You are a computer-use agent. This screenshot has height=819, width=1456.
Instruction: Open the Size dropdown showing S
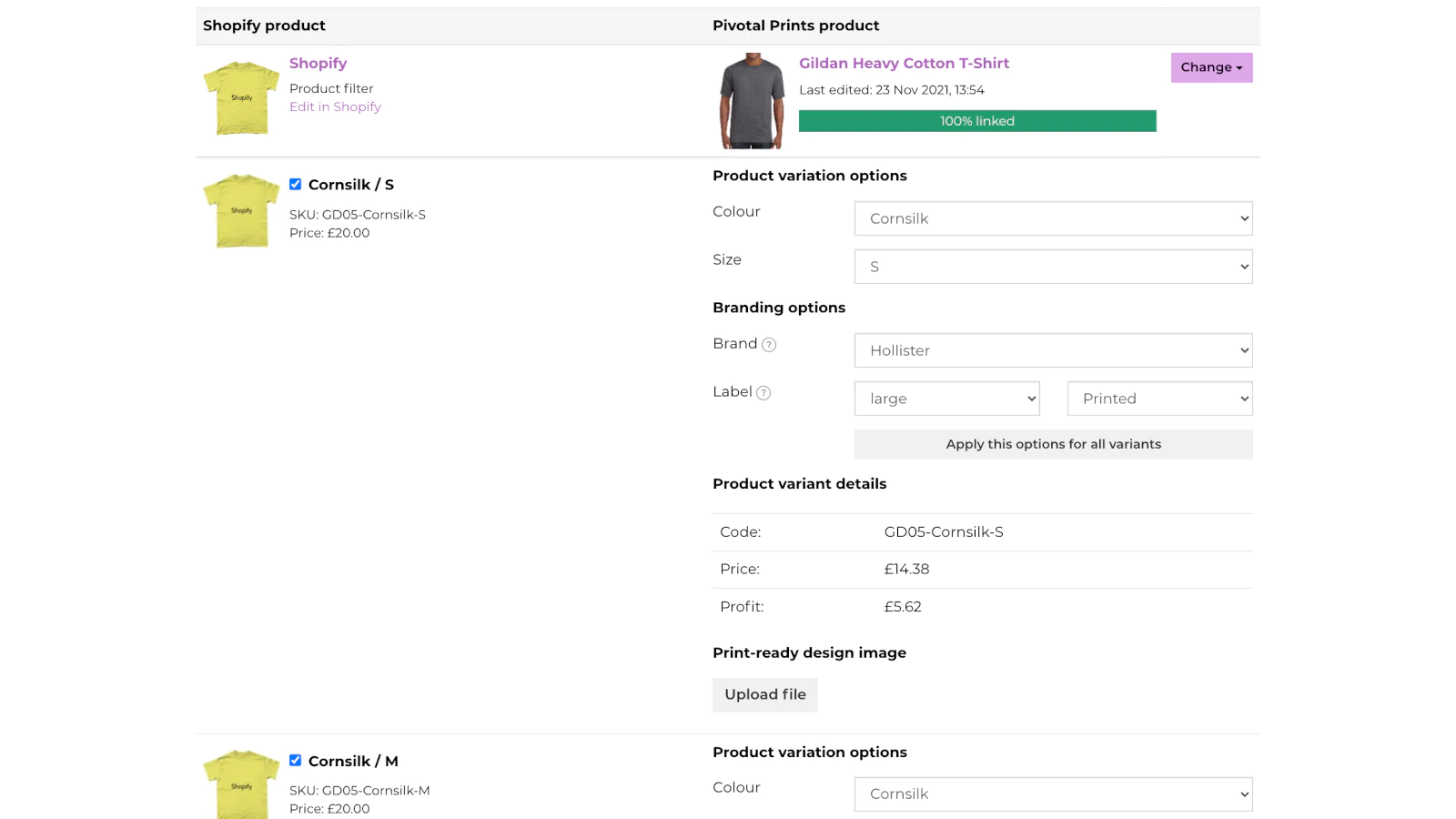coord(1053,267)
